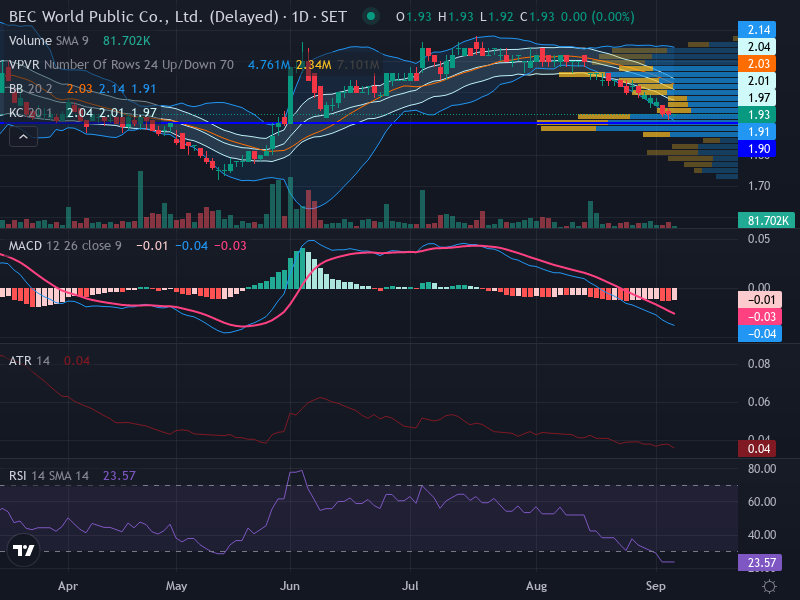Click the Aug label on time axis

536,586
